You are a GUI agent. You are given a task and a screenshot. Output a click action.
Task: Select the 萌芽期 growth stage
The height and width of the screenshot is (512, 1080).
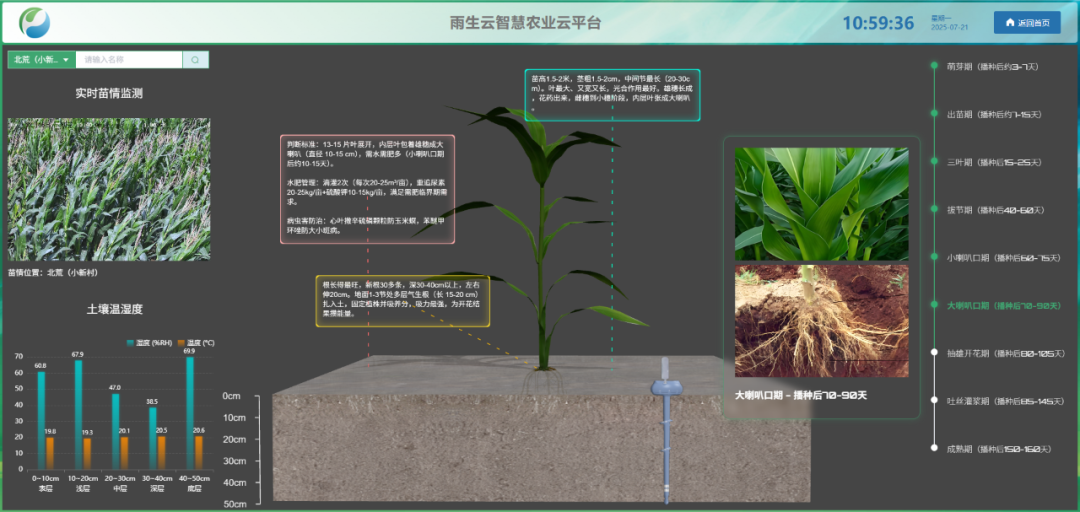click(992, 66)
